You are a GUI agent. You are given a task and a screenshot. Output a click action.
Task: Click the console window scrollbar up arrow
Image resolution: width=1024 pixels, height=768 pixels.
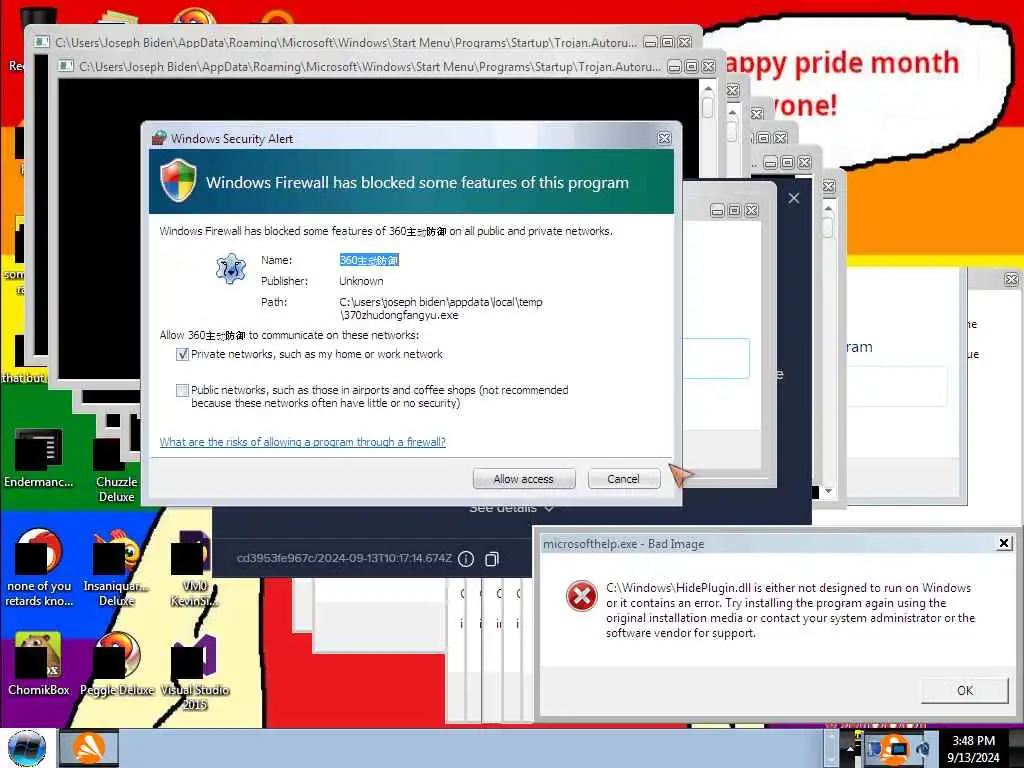(708, 89)
